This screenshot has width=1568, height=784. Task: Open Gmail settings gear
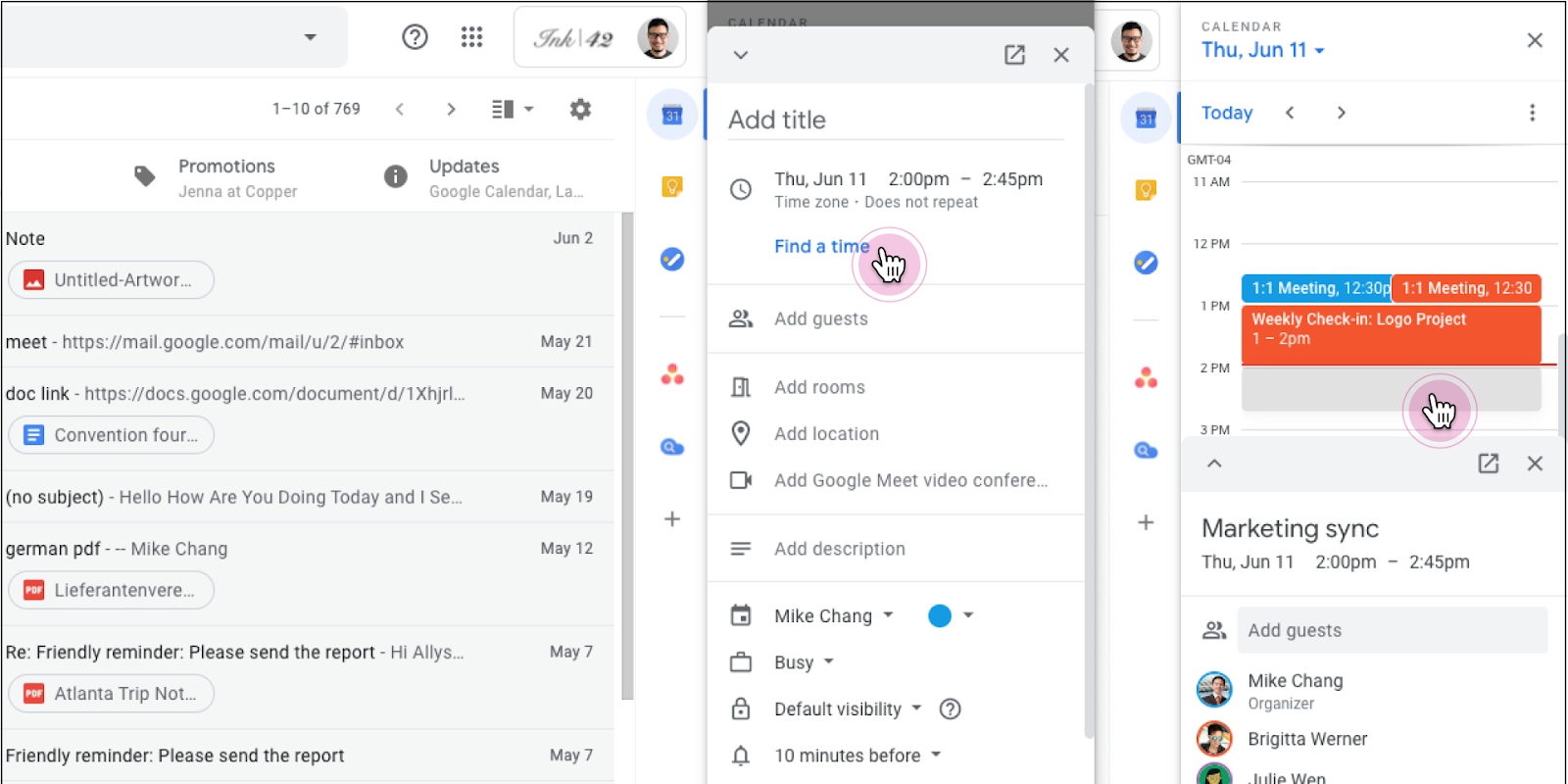pyautogui.click(x=580, y=109)
